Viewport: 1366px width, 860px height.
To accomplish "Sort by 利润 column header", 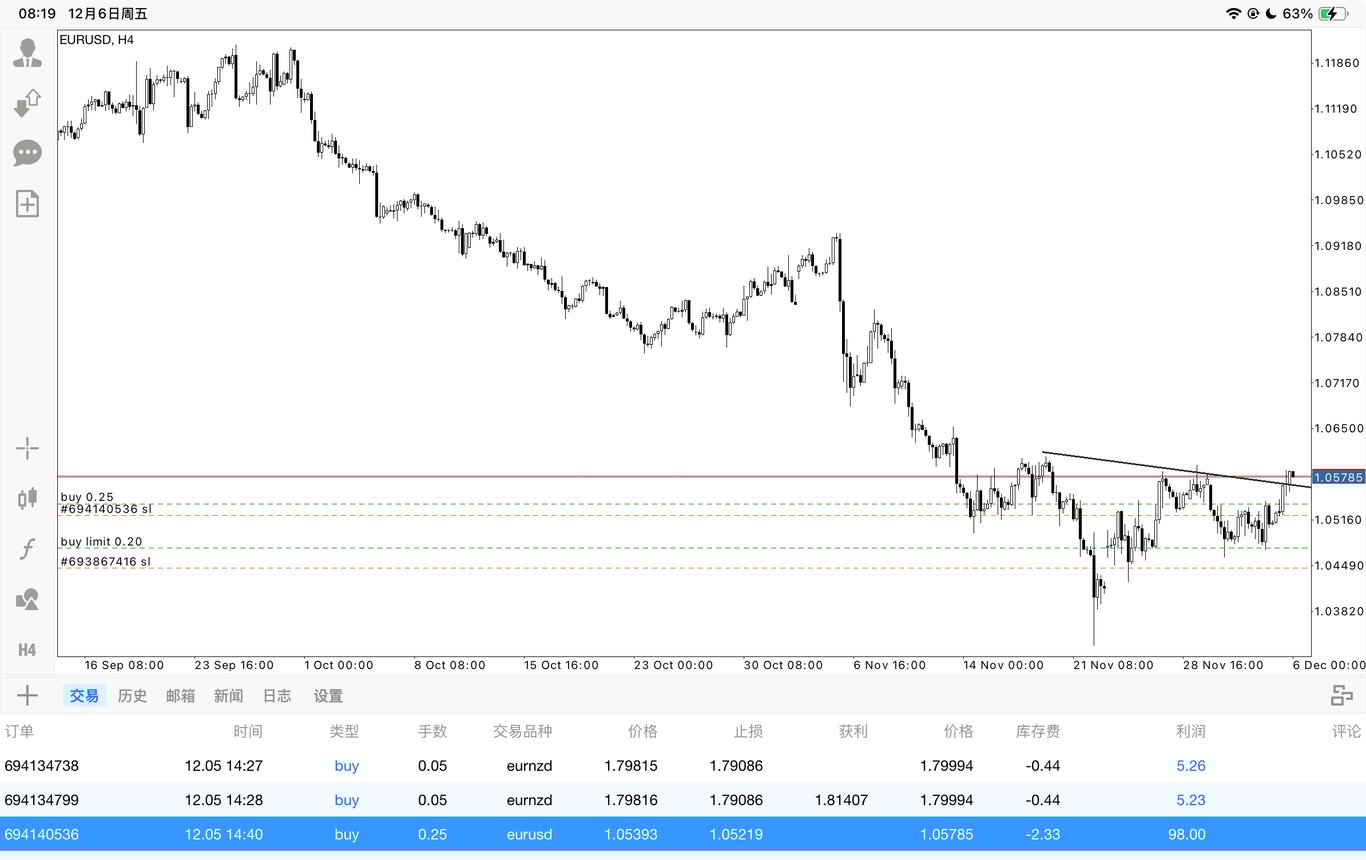I will [1190, 731].
